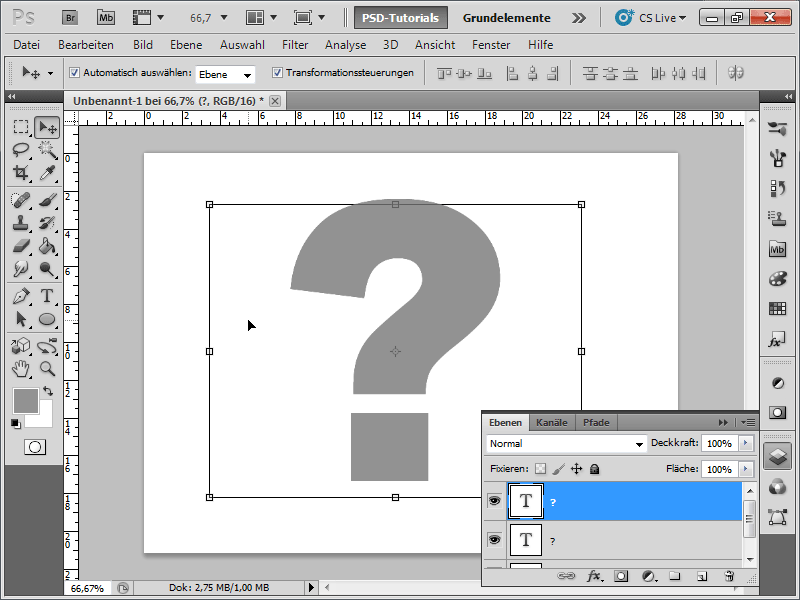Select the Crop tool
This screenshot has width=800, height=600.
[21, 172]
